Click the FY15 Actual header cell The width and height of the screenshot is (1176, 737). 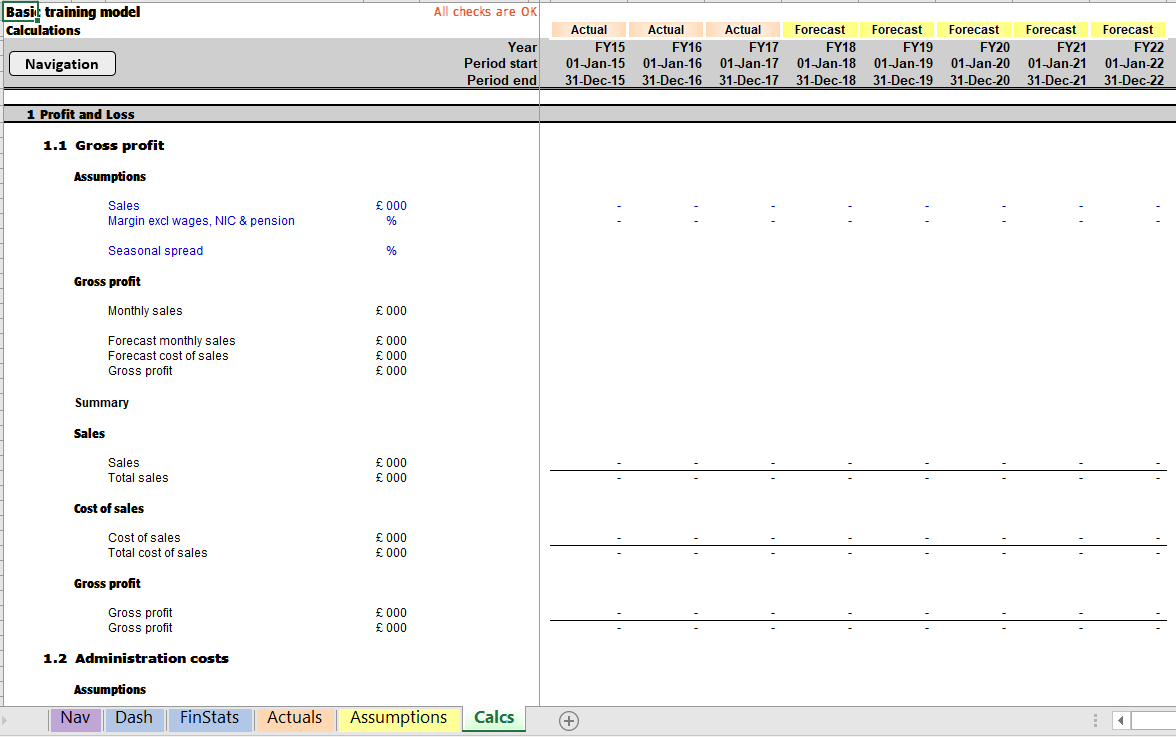588,29
